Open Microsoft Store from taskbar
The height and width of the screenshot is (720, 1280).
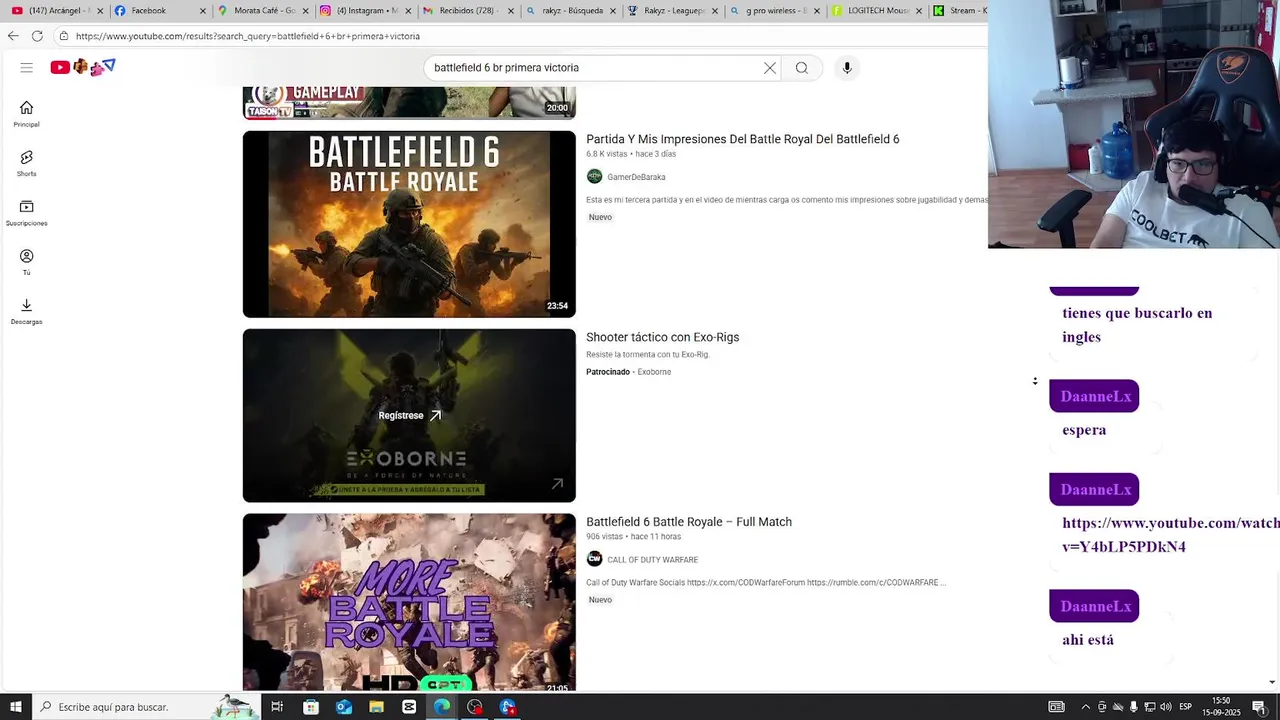(311, 707)
